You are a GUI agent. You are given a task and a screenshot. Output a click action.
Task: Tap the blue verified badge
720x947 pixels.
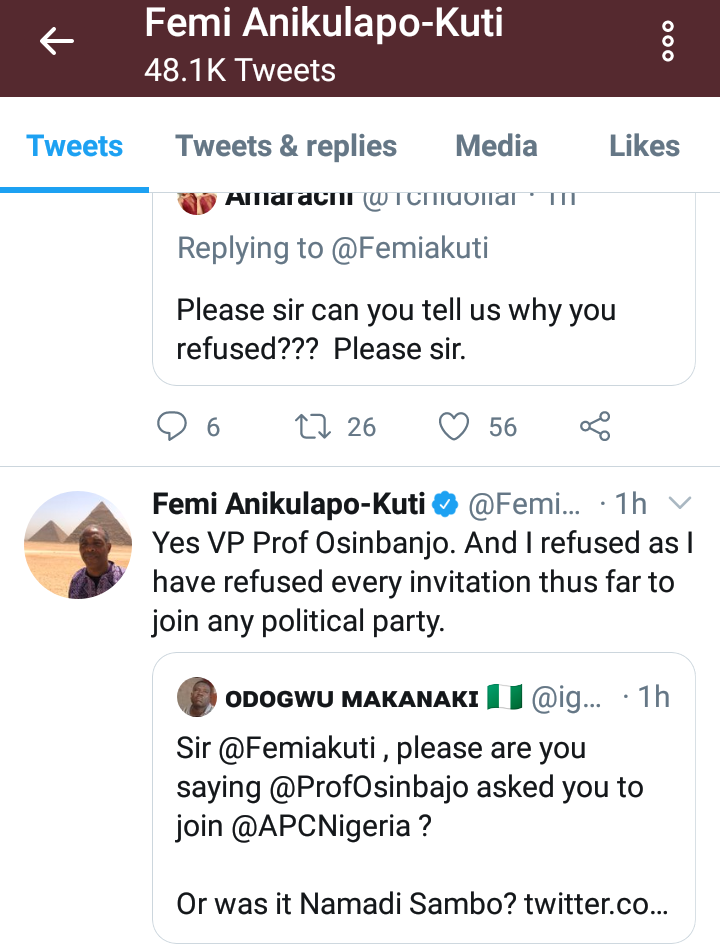pos(444,504)
